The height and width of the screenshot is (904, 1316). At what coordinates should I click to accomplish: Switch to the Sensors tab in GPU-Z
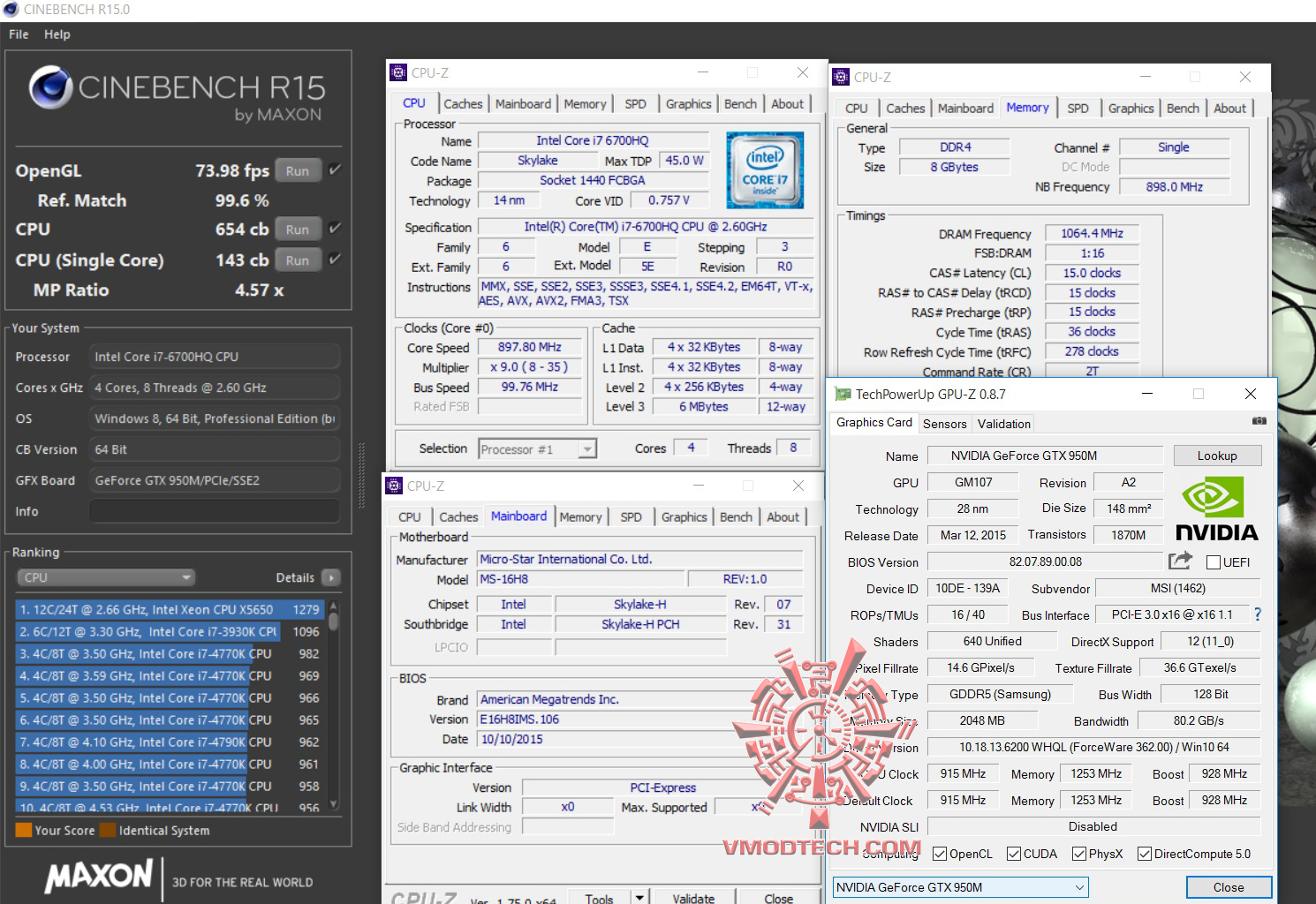click(944, 424)
